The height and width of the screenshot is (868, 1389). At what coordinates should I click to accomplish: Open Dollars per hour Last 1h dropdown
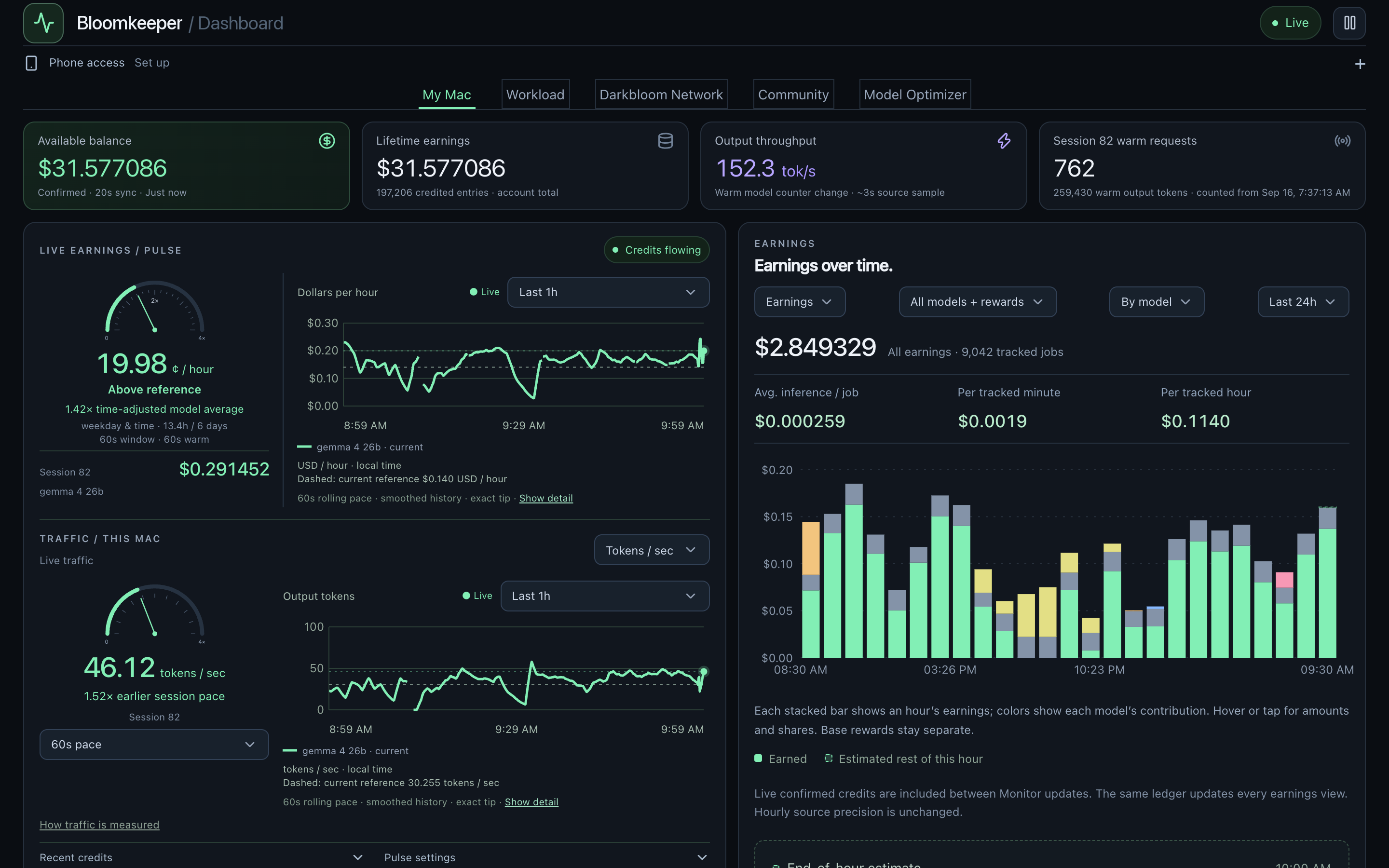608,292
